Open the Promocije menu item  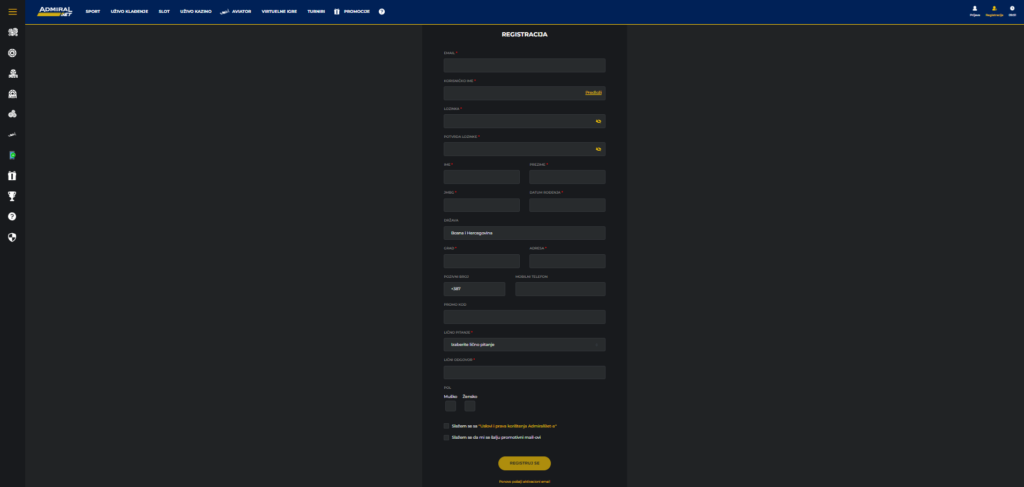(357, 12)
